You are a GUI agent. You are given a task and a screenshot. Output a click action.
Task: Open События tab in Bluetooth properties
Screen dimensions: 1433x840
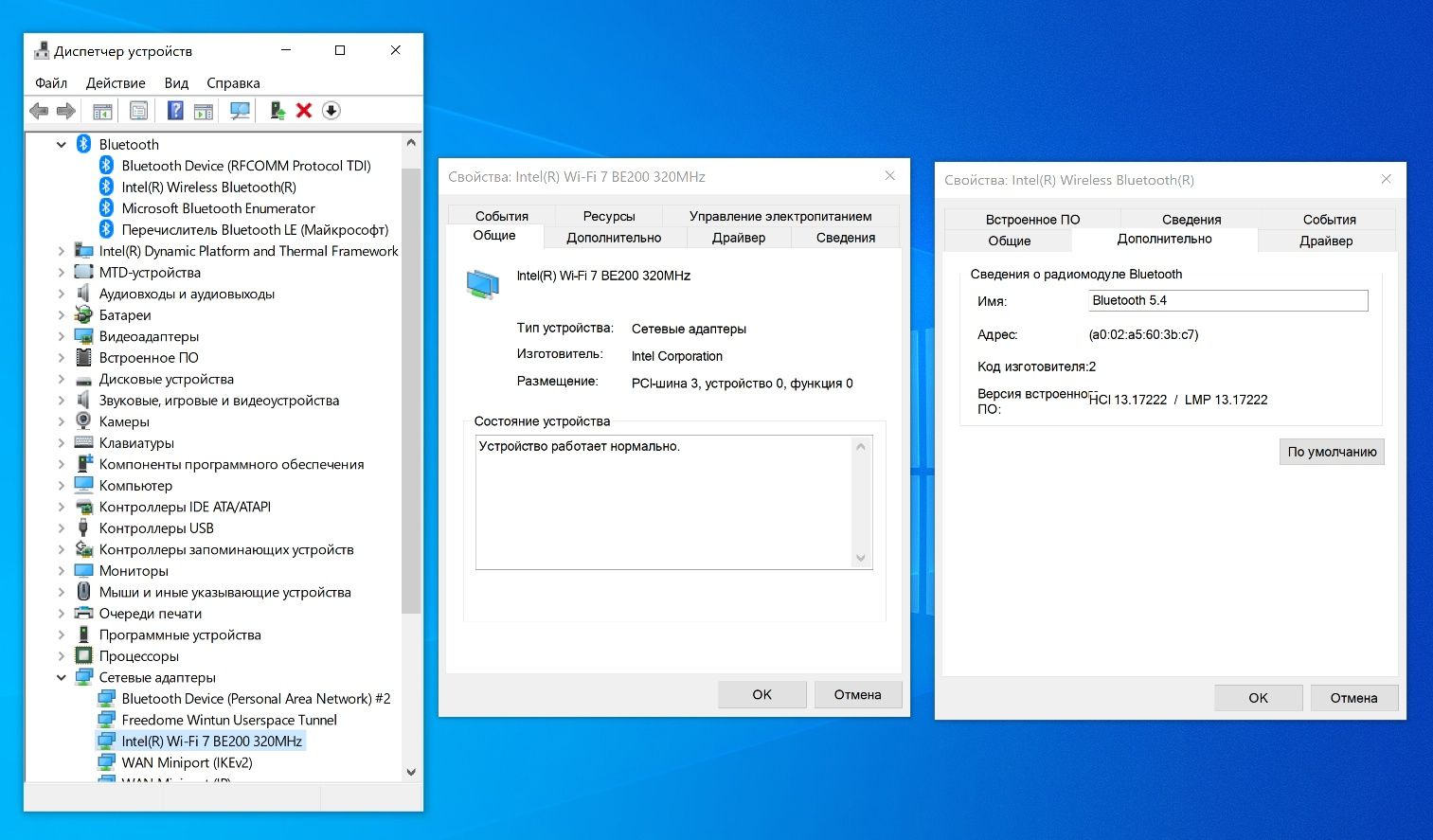click(x=1330, y=220)
